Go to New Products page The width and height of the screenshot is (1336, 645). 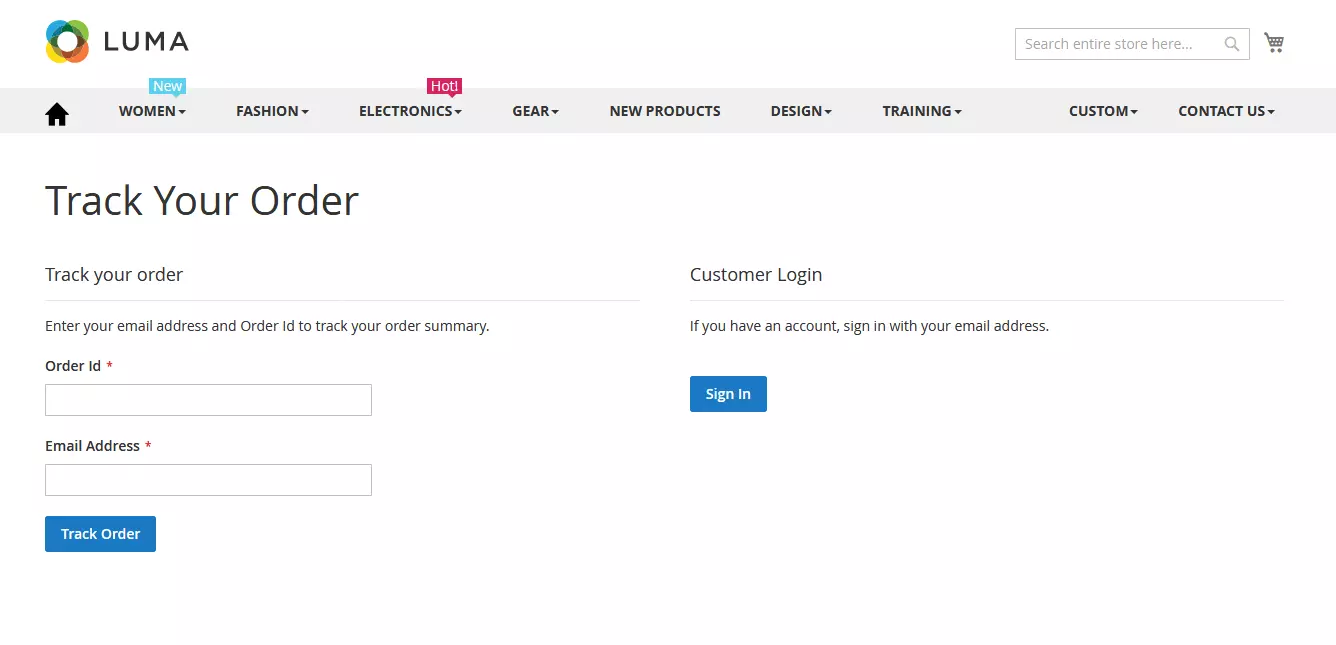665,111
